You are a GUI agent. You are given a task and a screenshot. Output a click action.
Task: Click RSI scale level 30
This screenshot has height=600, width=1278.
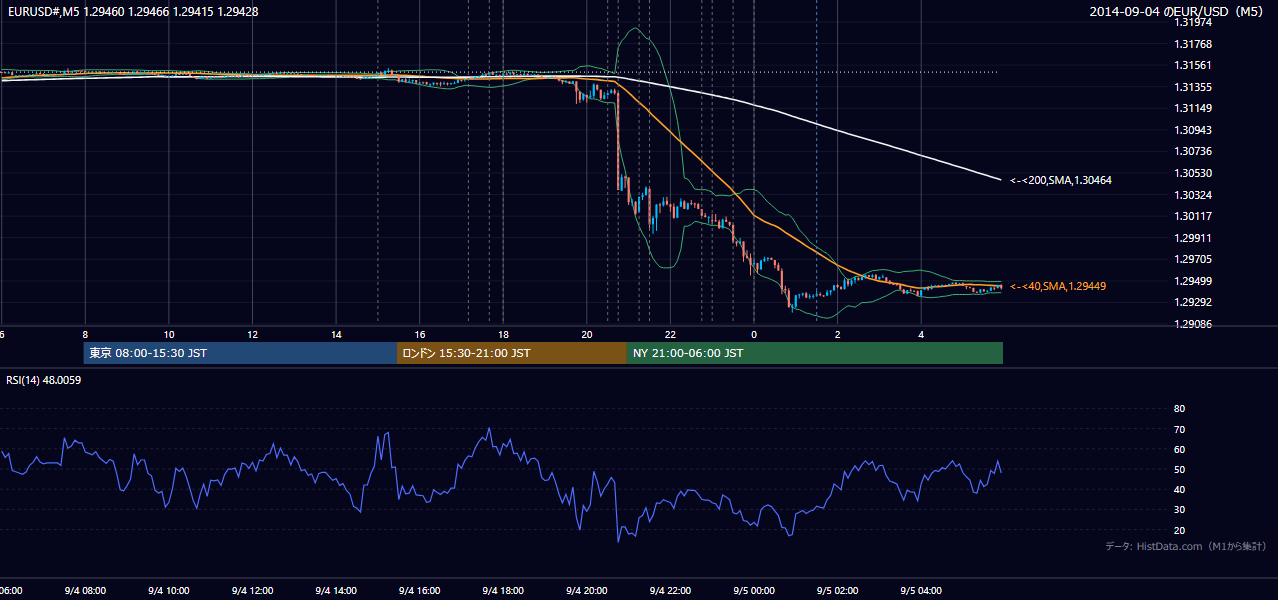click(1179, 510)
